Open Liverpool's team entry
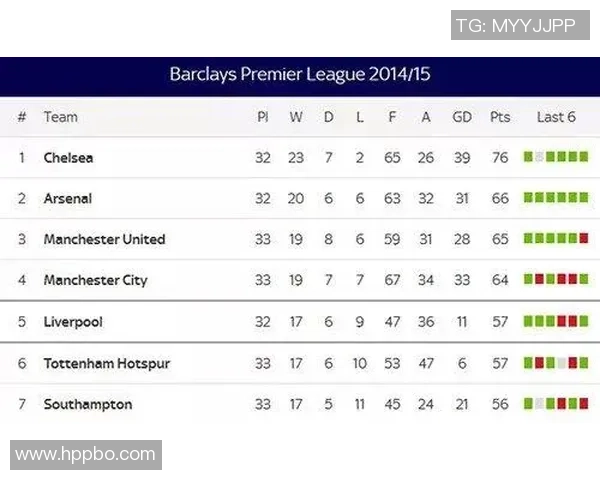The height and width of the screenshot is (480, 600). [73, 322]
